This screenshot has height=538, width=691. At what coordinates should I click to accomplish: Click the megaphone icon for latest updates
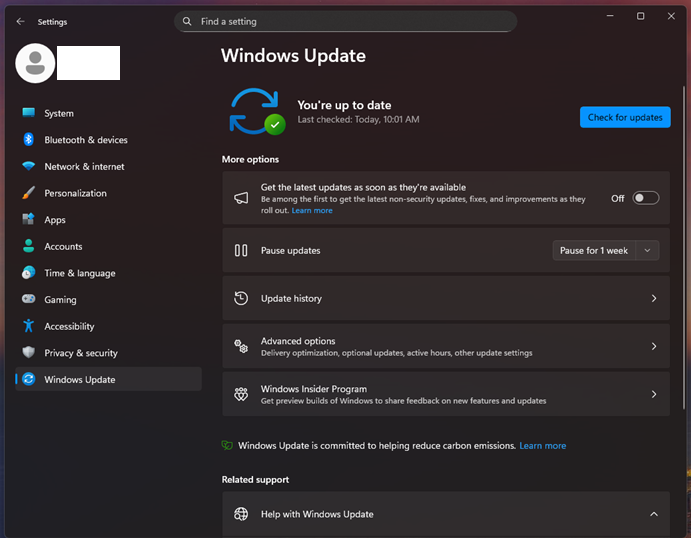click(241, 198)
